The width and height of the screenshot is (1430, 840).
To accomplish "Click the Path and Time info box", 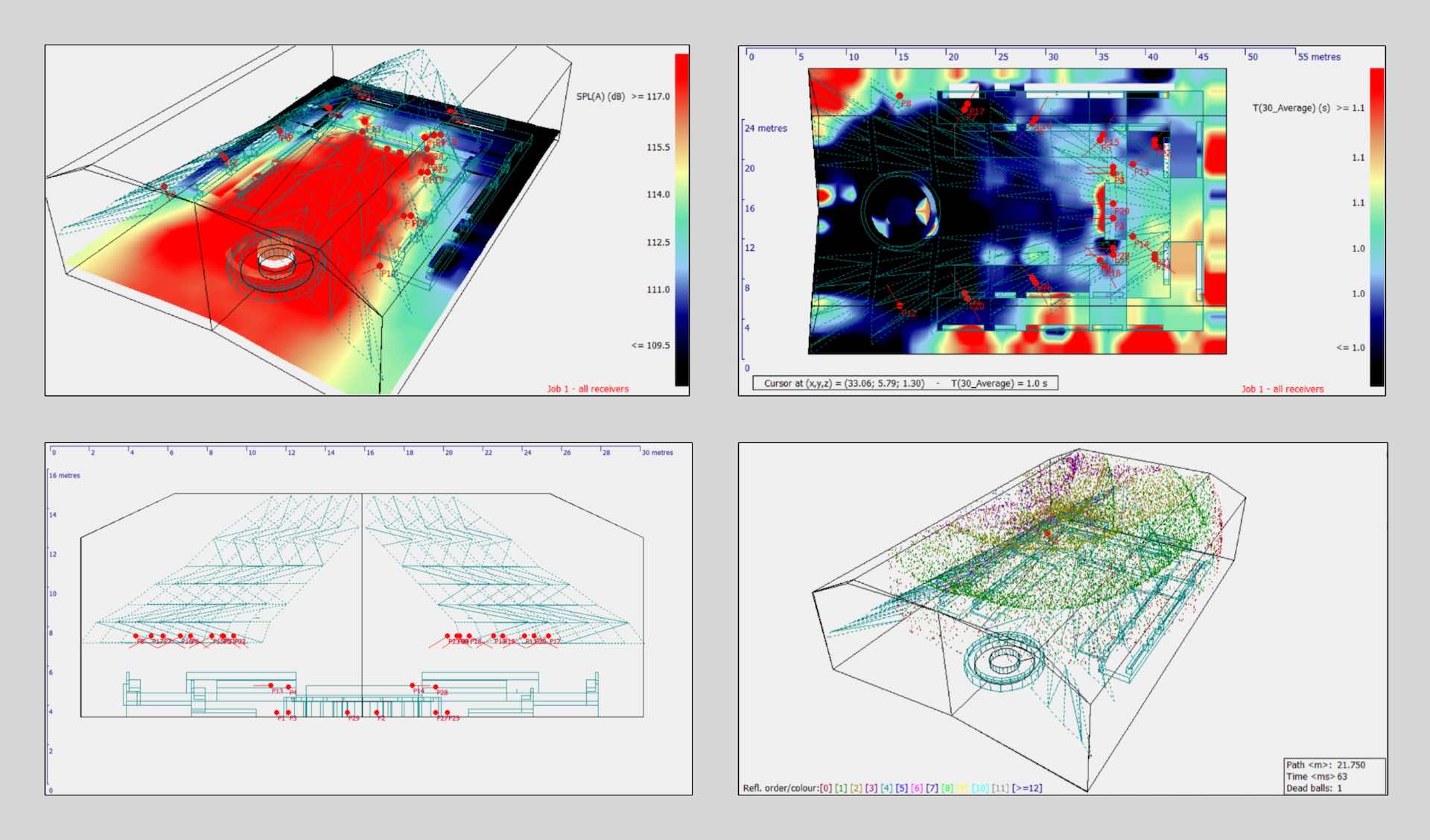I will click(1335, 776).
